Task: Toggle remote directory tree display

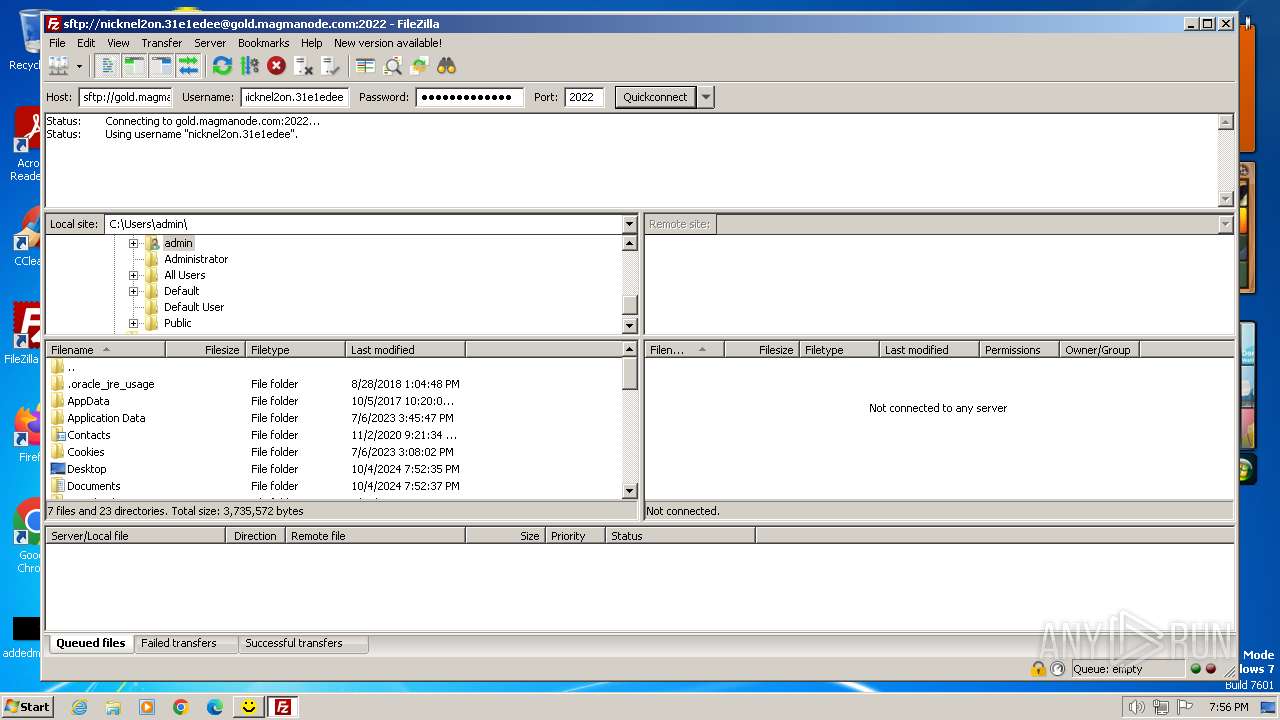Action: coord(162,66)
